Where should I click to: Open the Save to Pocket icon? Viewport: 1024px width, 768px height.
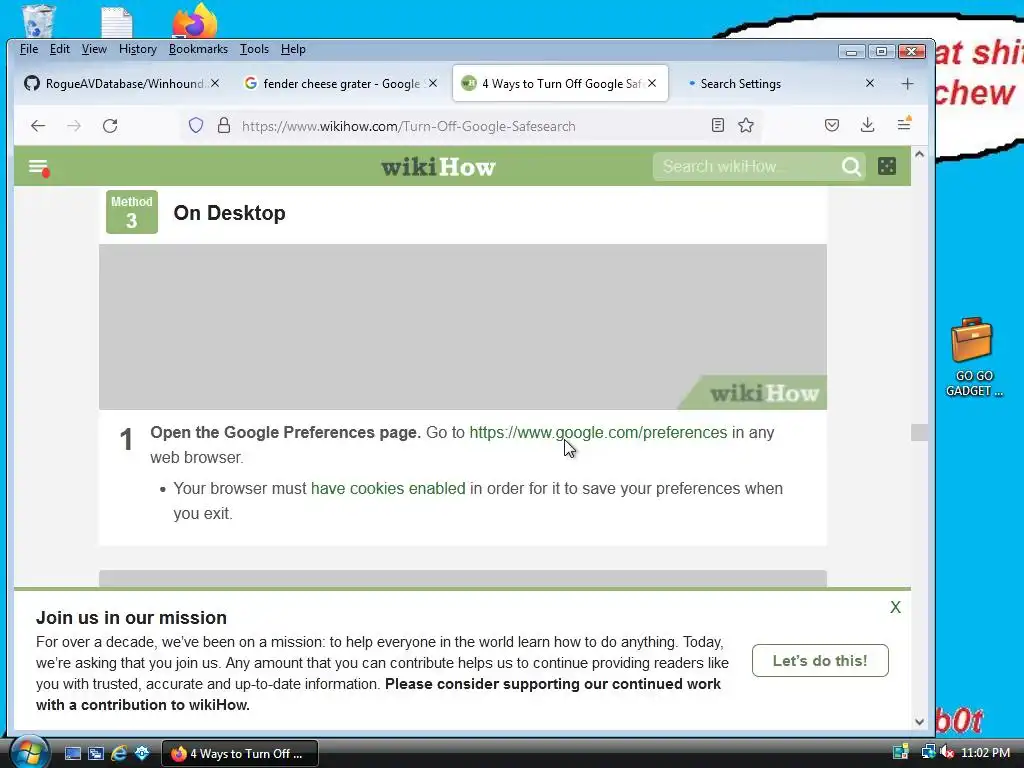pos(831,125)
